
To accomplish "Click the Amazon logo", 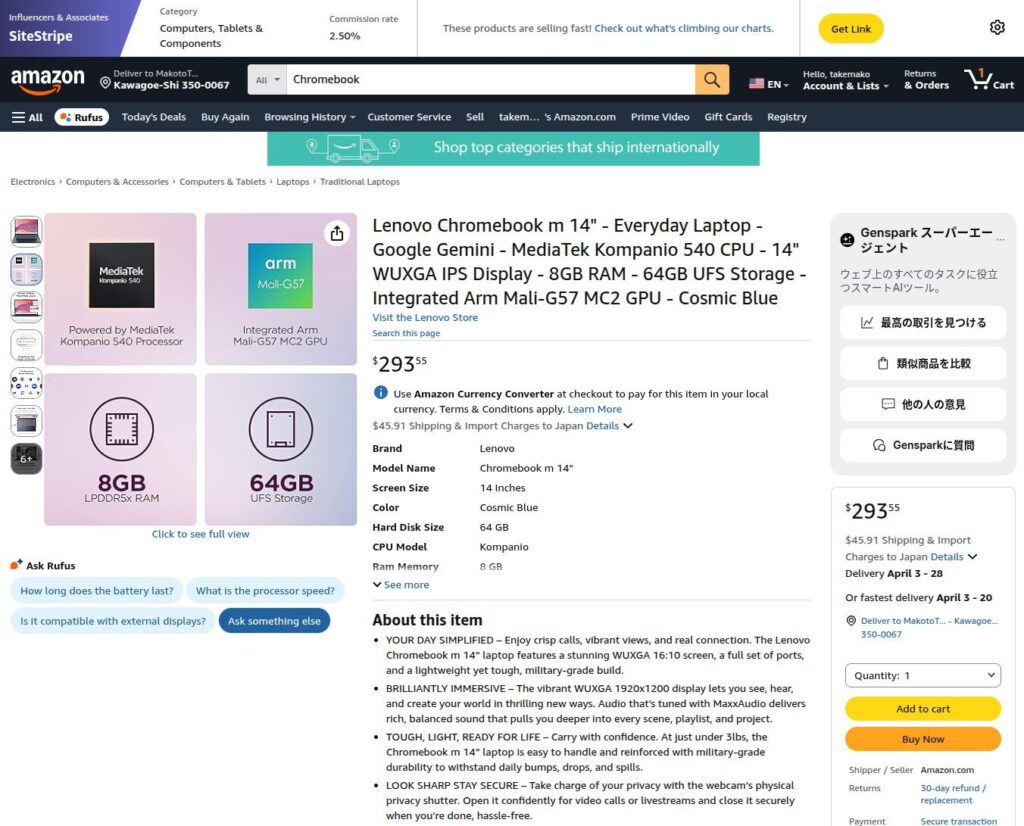I will [47, 80].
